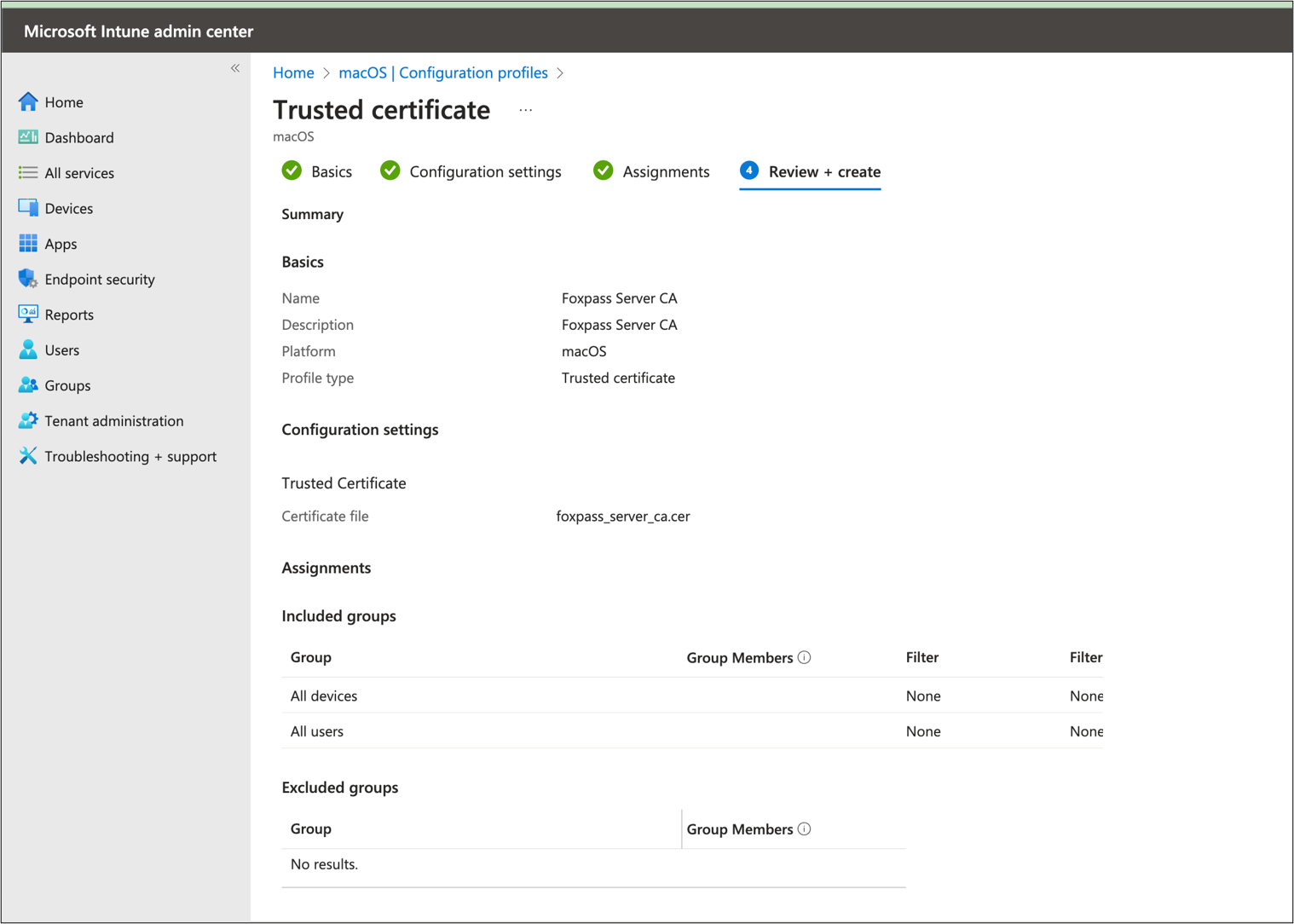Click the Home breadcrumb link

click(x=293, y=72)
